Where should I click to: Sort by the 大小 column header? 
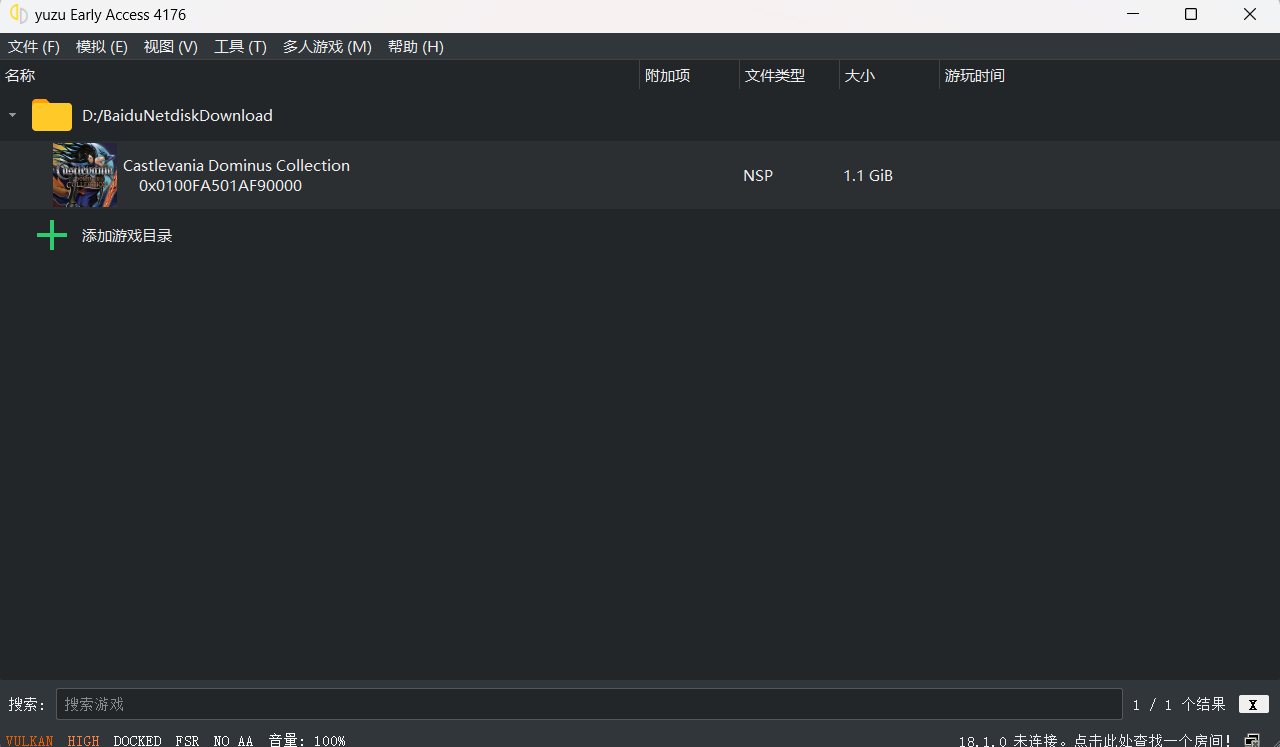point(889,76)
